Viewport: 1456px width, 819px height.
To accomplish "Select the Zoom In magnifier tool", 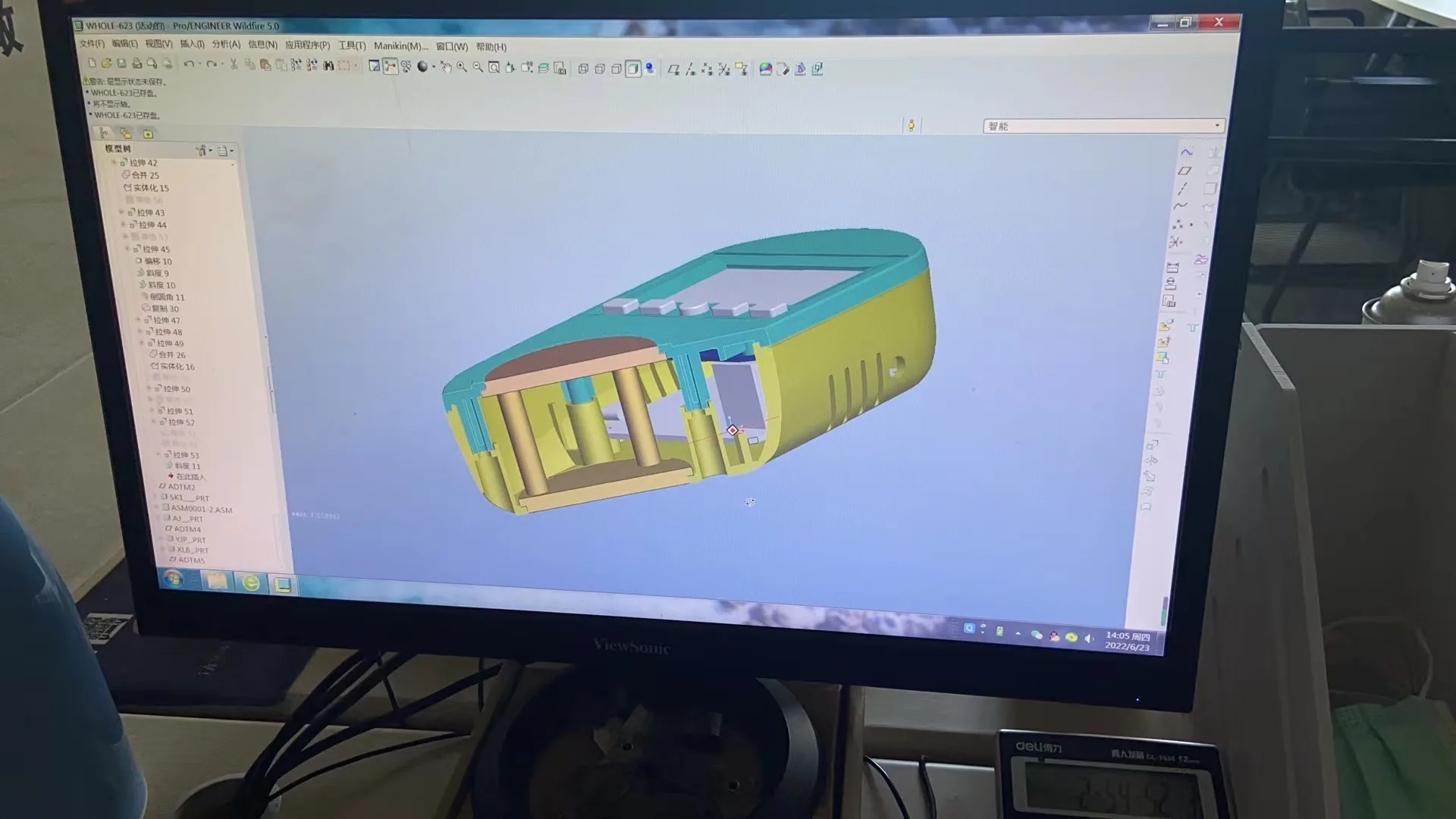I will (x=461, y=68).
